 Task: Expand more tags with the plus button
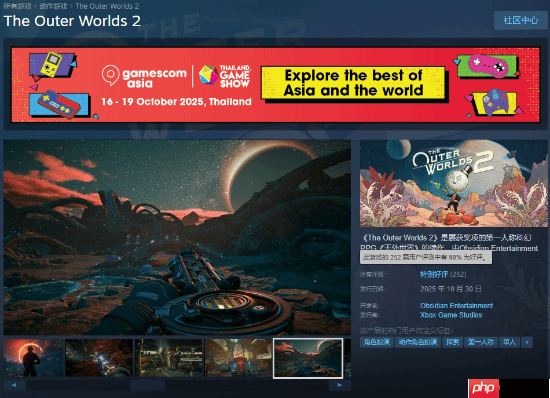(527, 342)
